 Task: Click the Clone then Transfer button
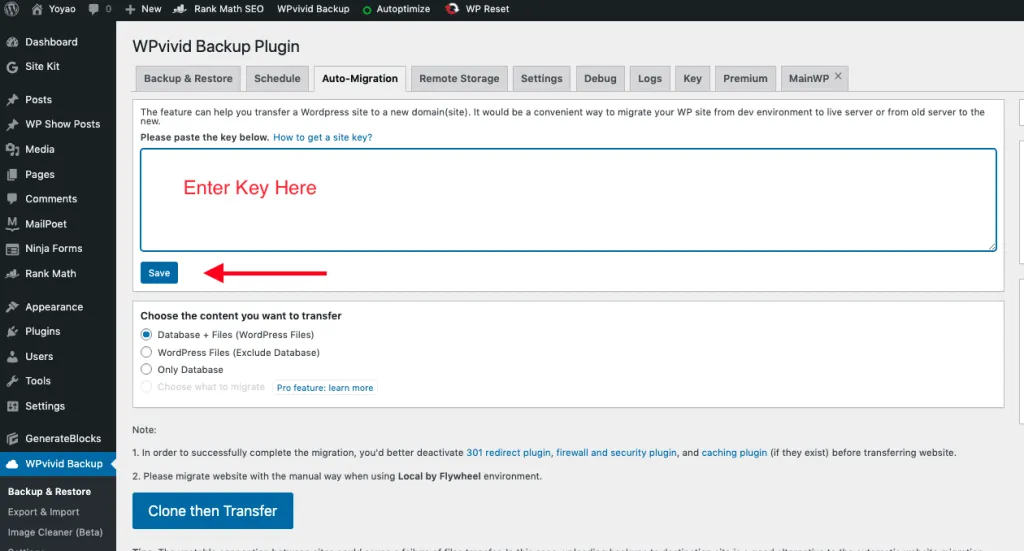(x=212, y=511)
